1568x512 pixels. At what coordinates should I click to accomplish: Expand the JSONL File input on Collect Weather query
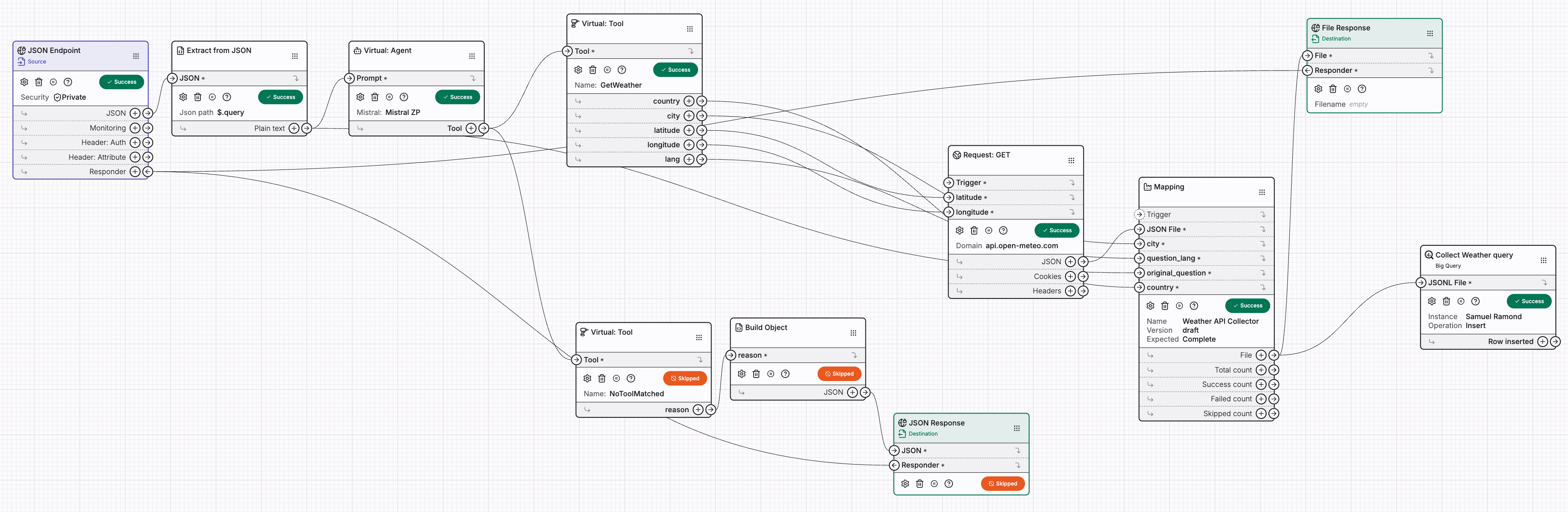tap(1544, 282)
